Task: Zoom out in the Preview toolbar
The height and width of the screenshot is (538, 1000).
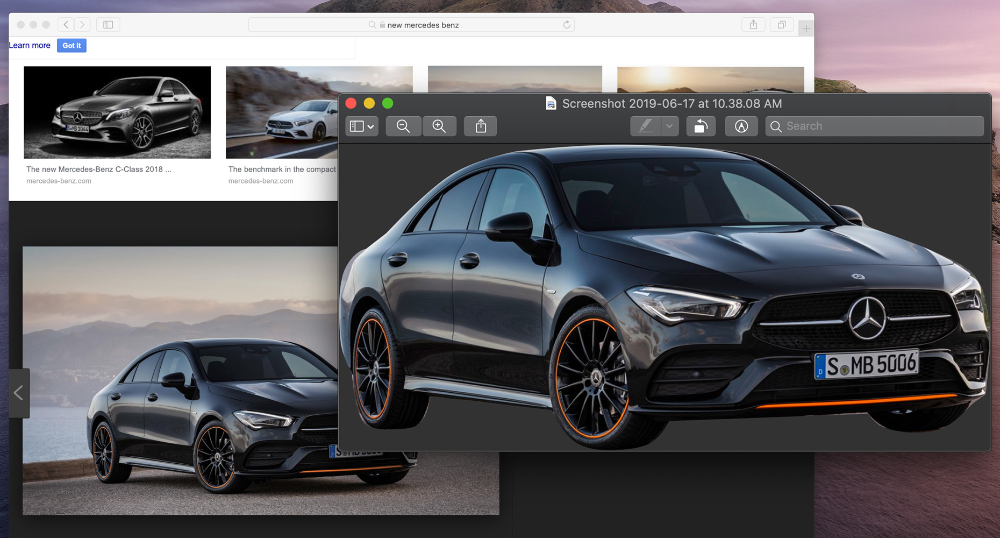Action: click(403, 126)
